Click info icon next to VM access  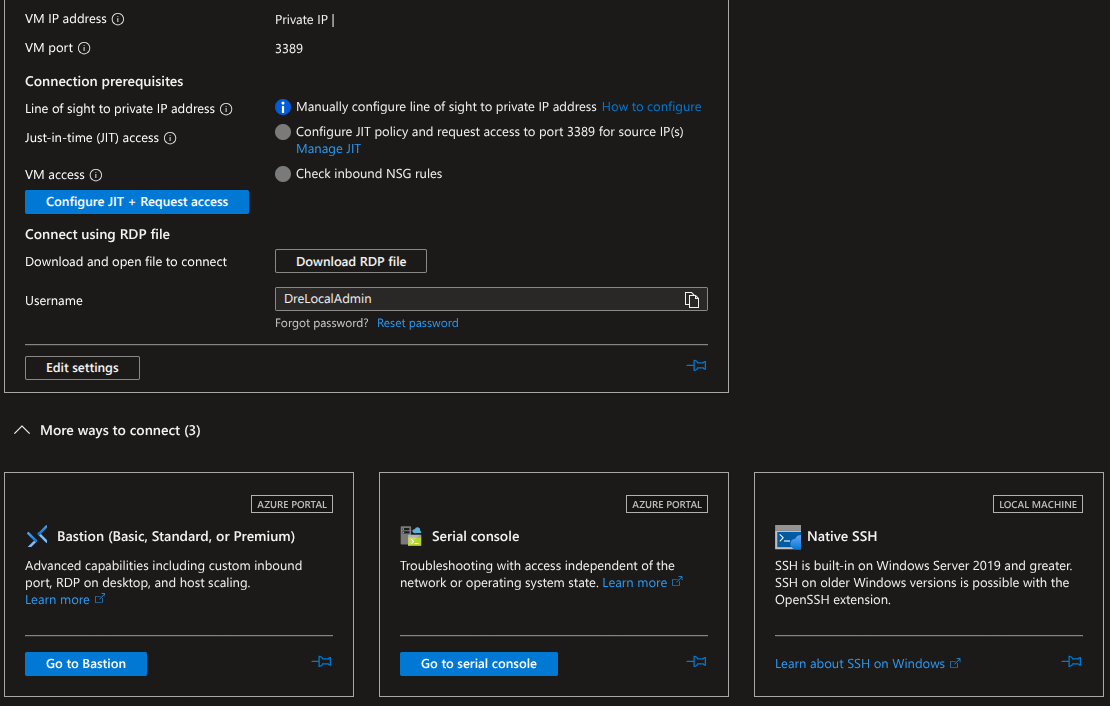click(96, 175)
